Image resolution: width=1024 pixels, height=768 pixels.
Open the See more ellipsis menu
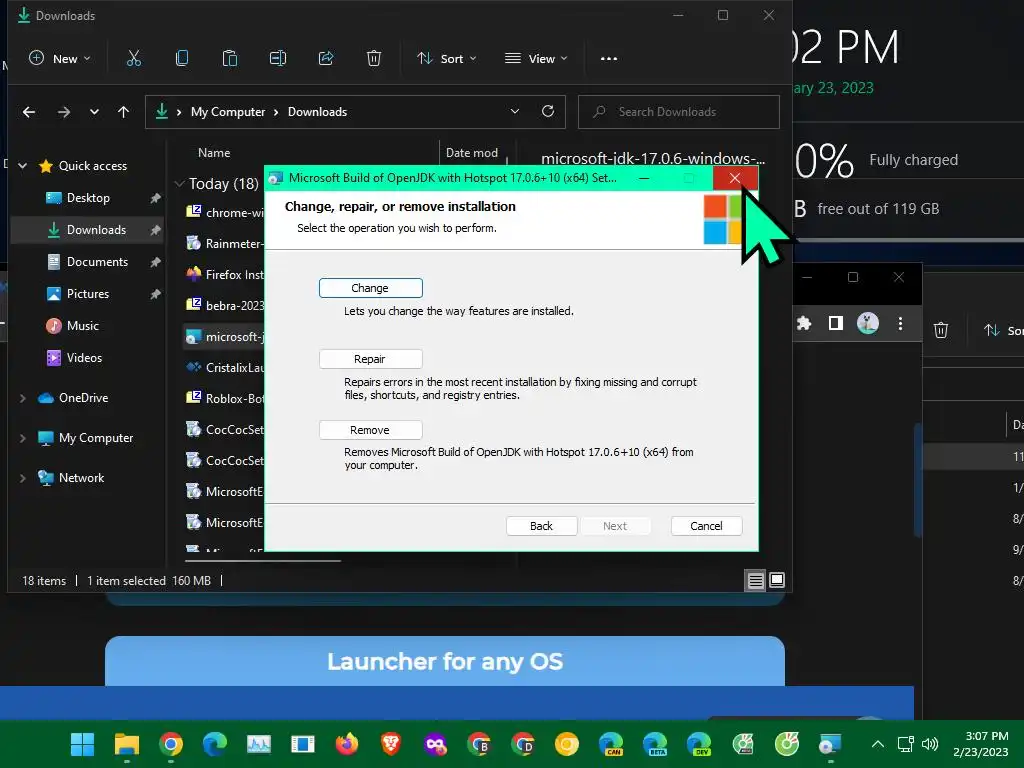click(x=609, y=59)
